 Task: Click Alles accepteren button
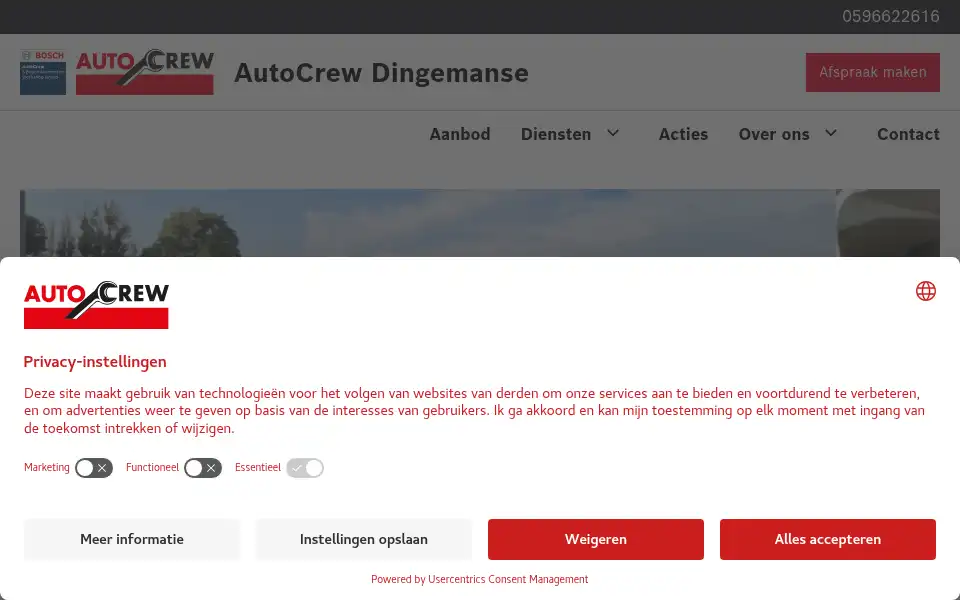pos(828,539)
